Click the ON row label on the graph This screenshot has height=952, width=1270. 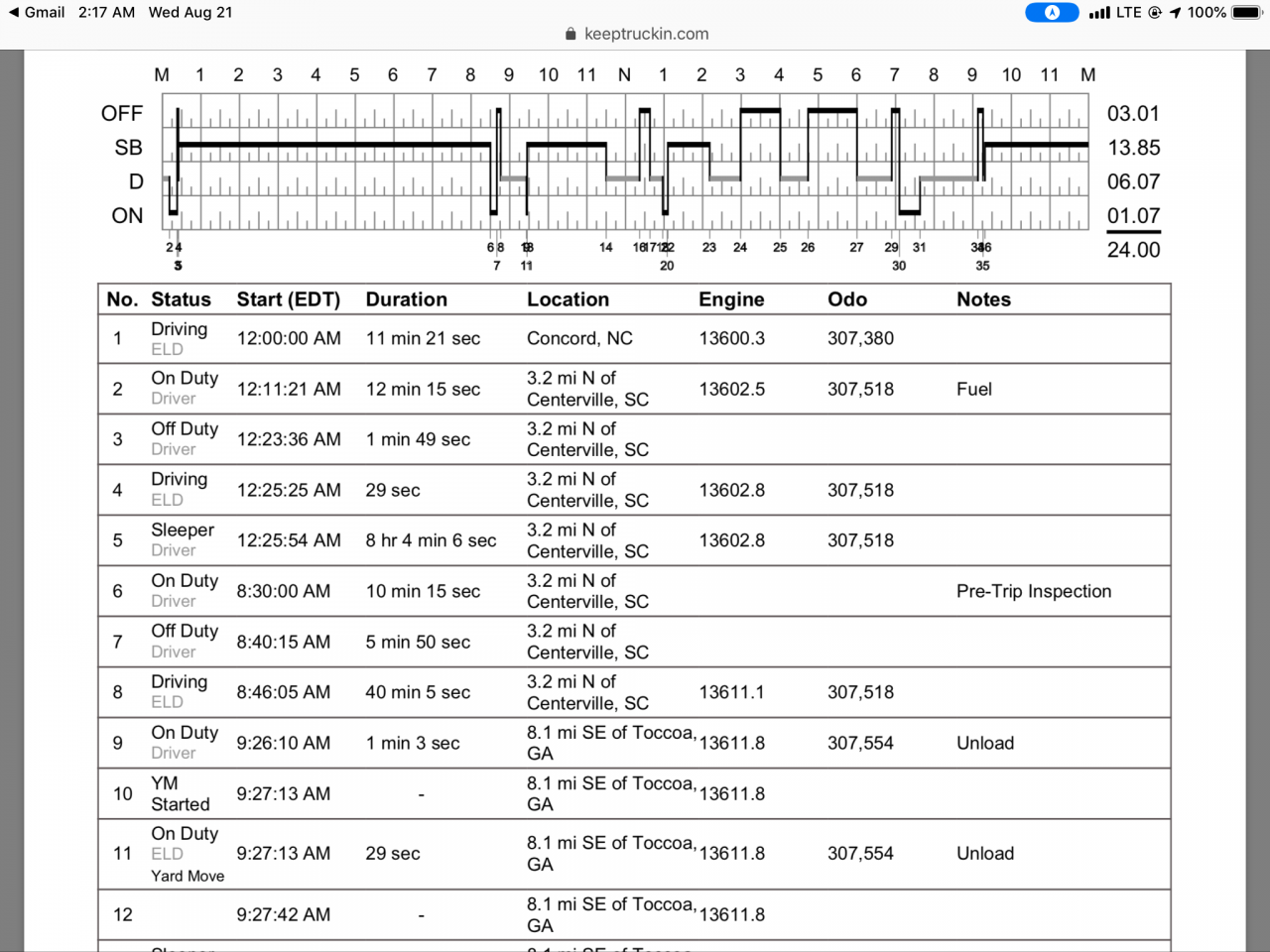(127, 216)
